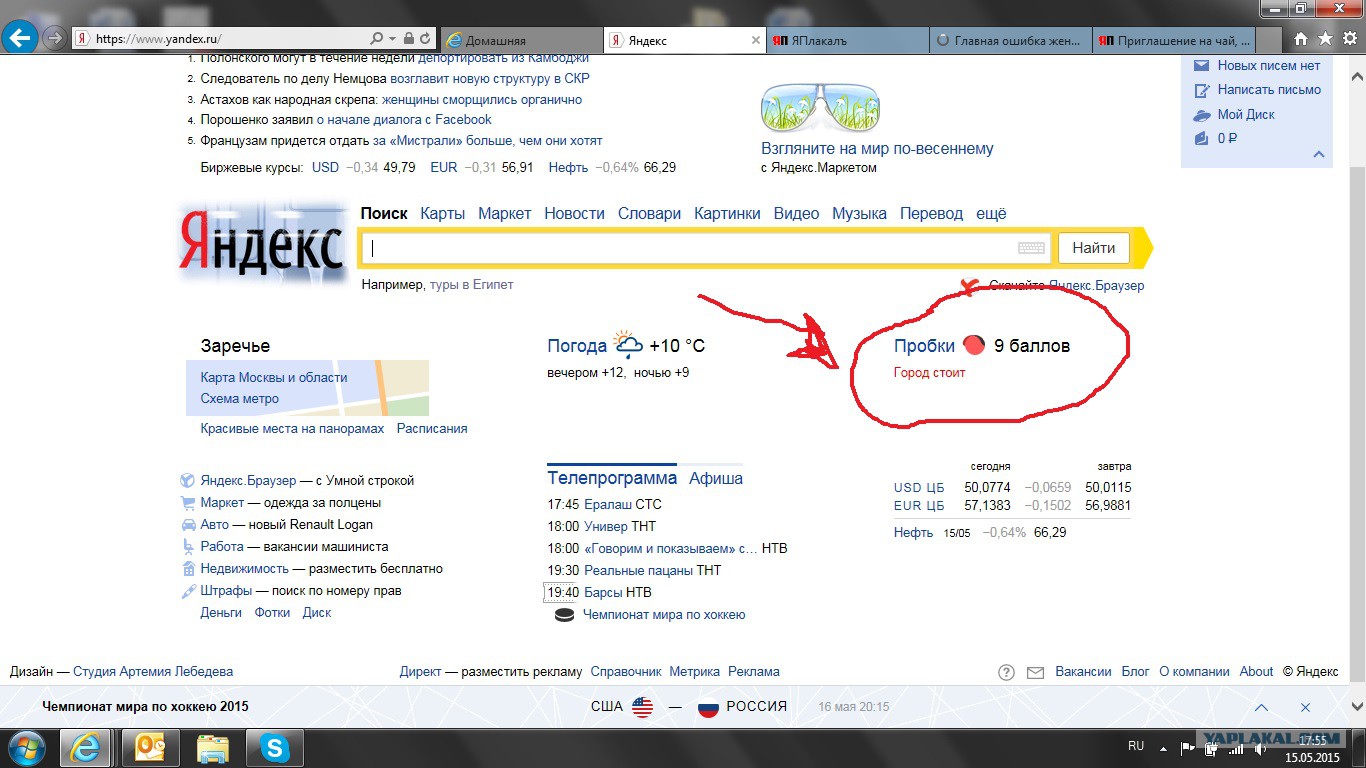Click the Яндекс.Браузер globe icon
The image size is (1366, 768).
188,481
